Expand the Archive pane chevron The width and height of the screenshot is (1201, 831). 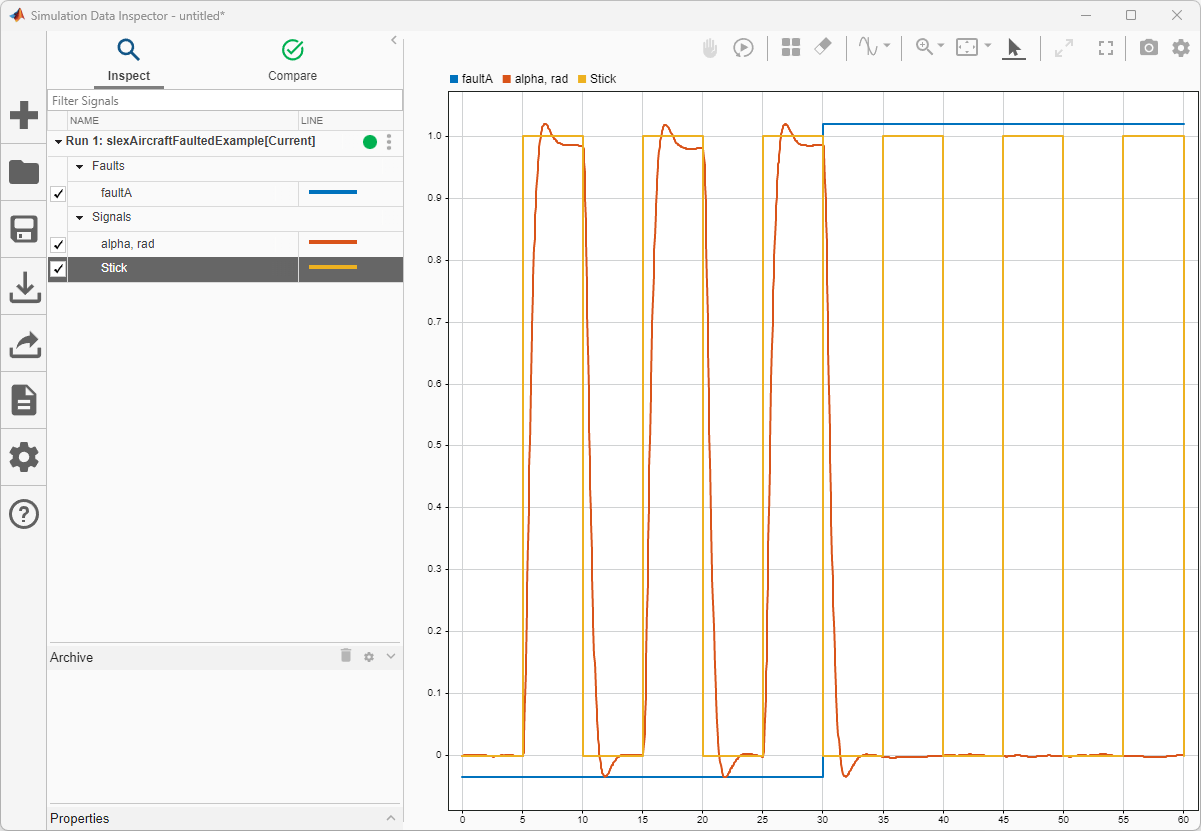pos(391,656)
